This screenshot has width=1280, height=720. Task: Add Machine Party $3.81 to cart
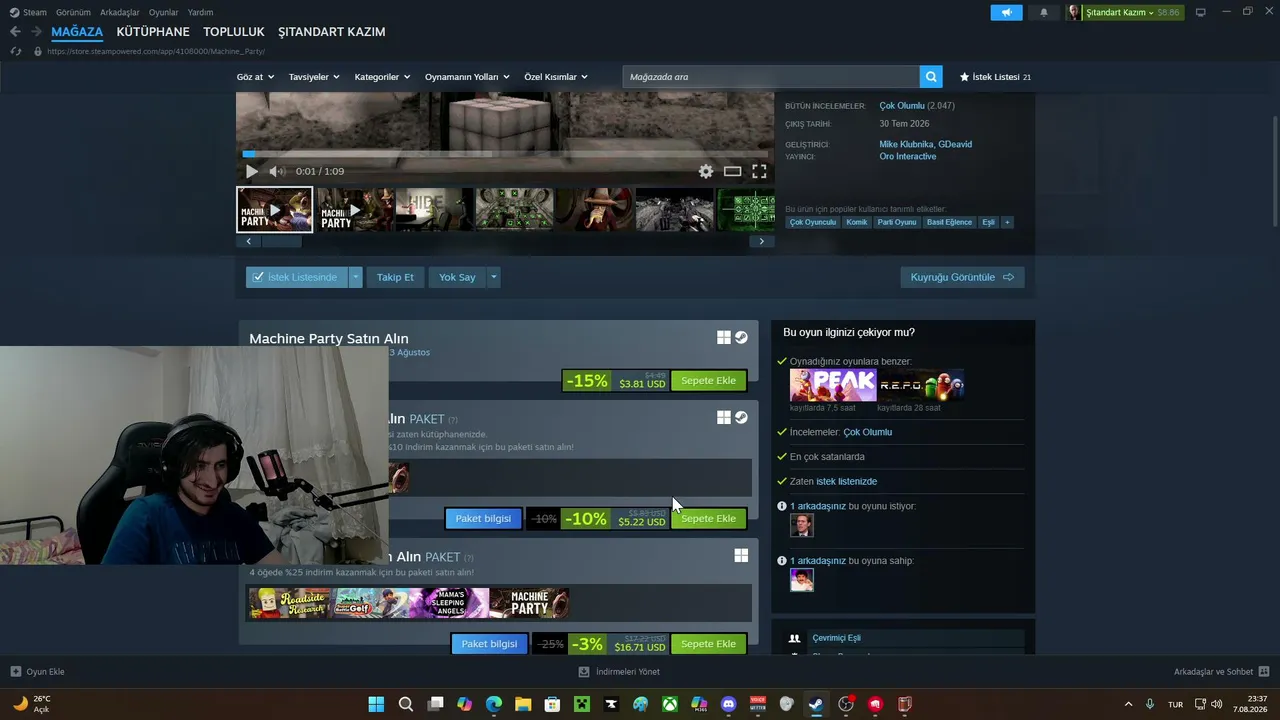(708, 381)
